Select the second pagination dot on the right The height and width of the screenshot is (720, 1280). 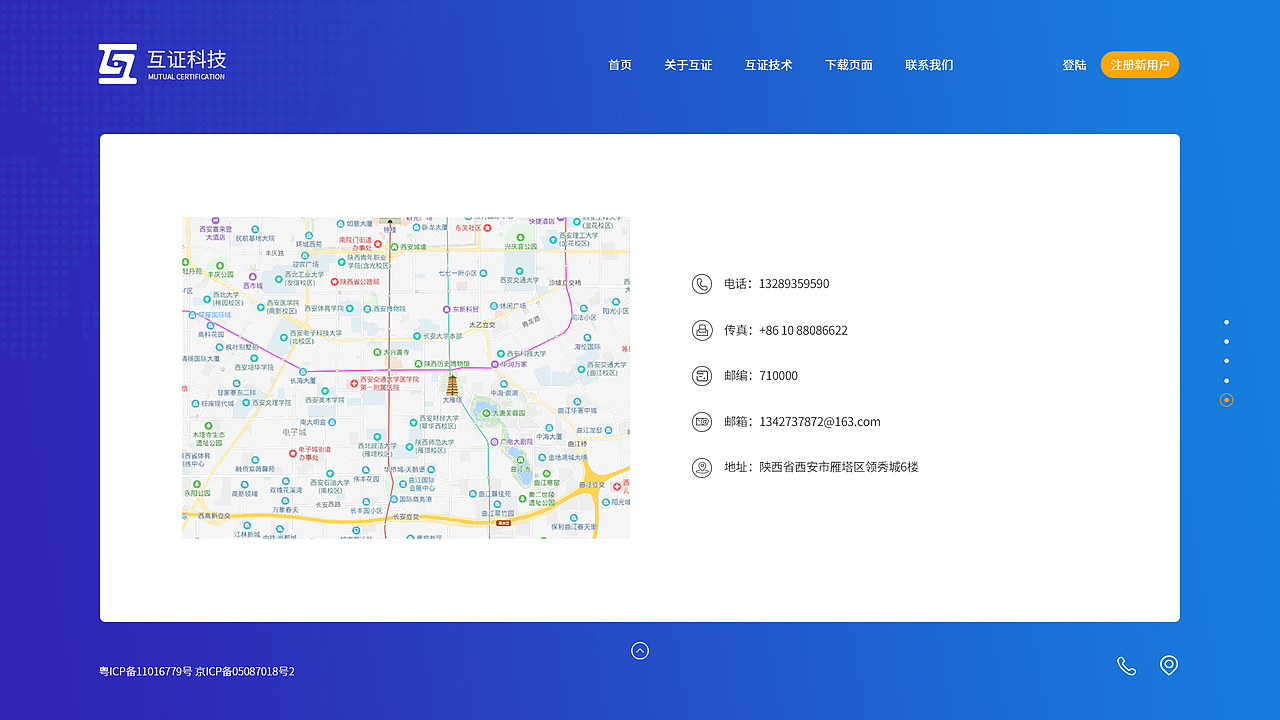[1227, 341]
